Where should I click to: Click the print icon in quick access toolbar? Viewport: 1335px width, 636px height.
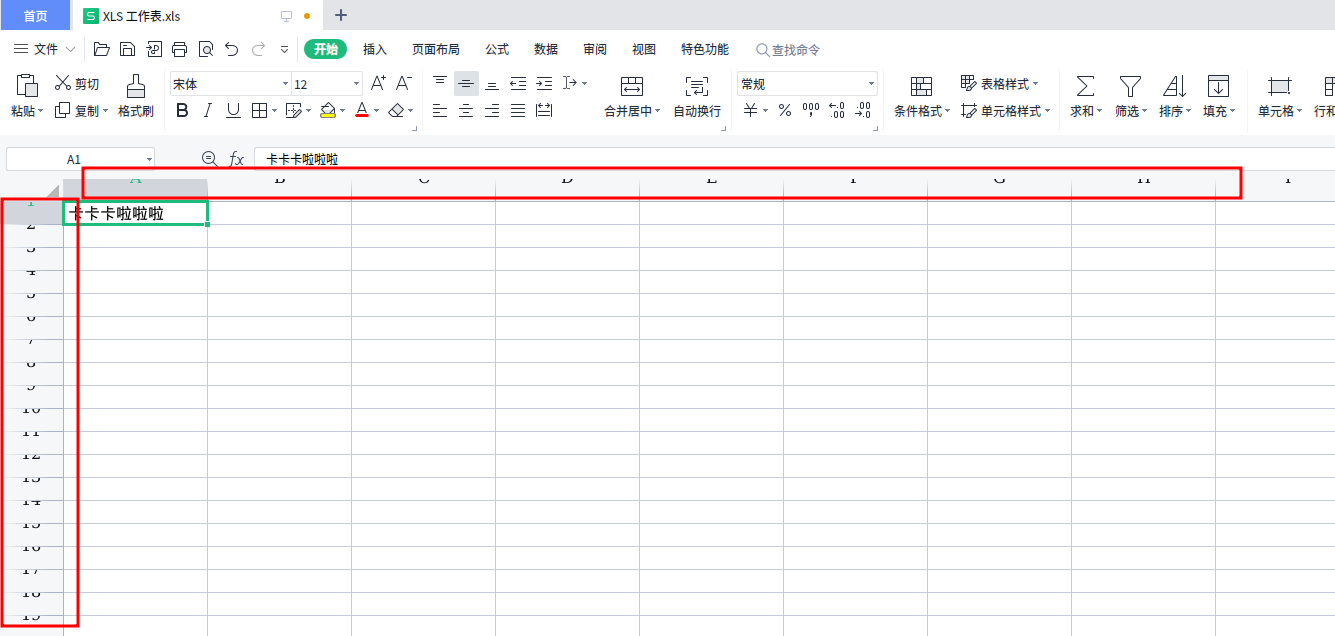coord(180,49)
